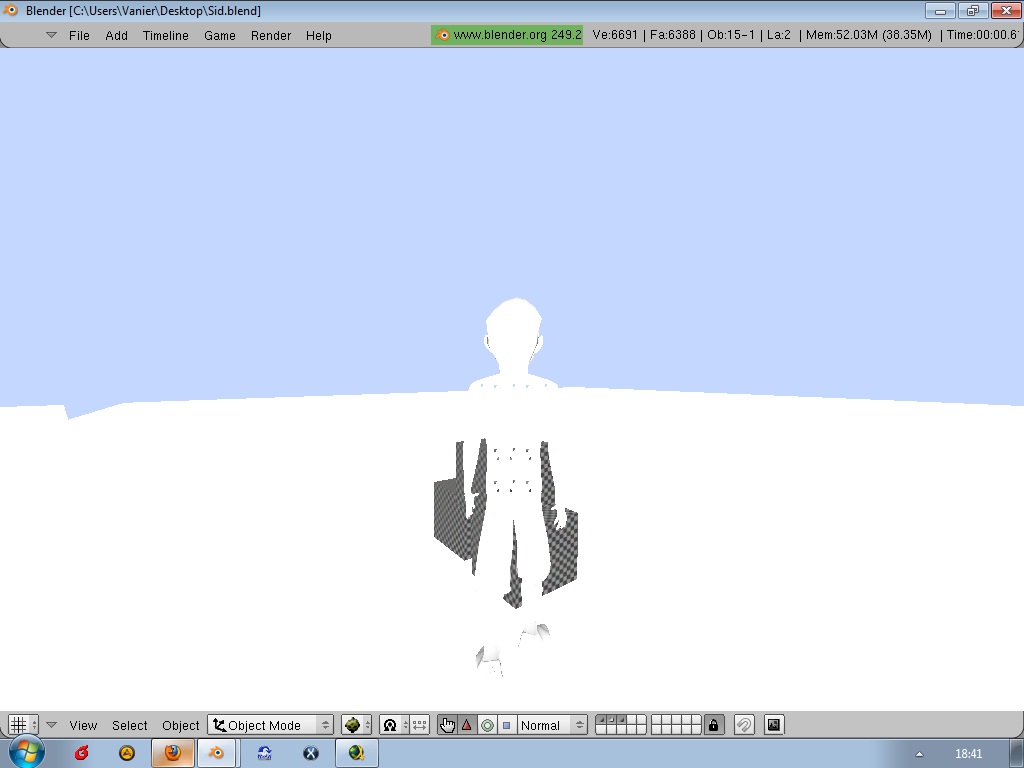Click the snap magnet icon
The width and height of the screenshot is (1024, 768).
744,725
